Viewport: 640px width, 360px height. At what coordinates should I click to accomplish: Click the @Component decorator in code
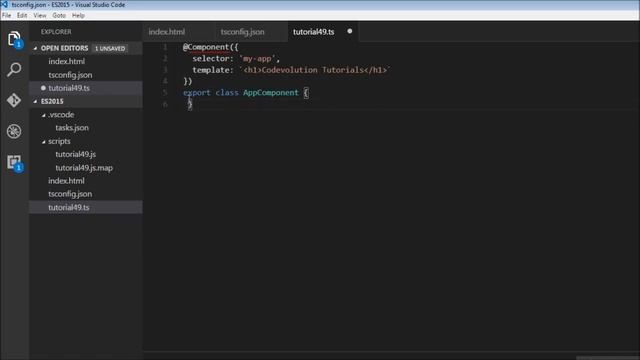coord(206,47)
